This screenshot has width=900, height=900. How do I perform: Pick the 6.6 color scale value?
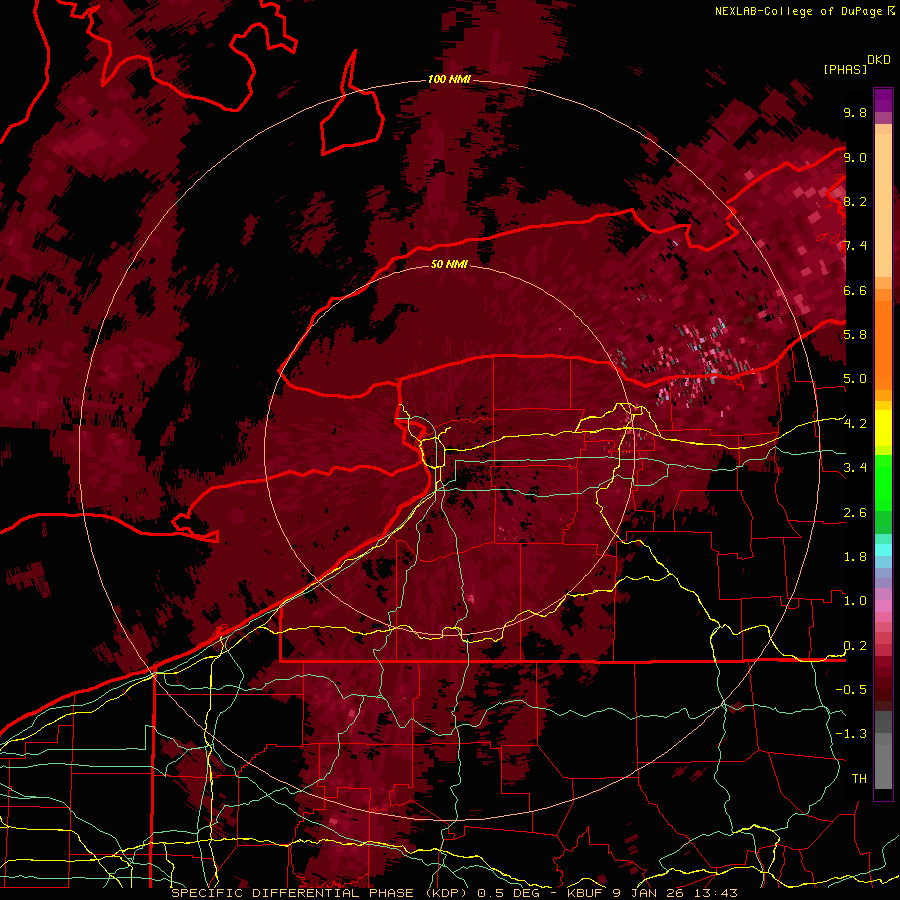(855, 290)
